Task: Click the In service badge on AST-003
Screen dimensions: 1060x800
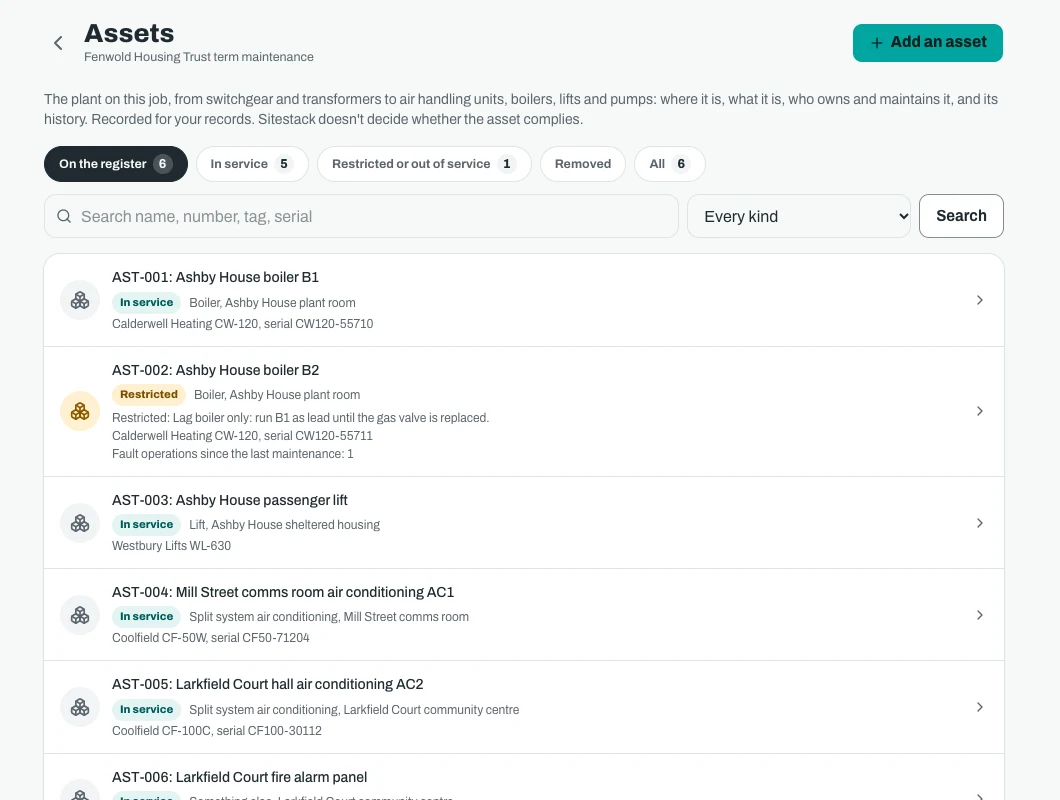Action: (x=146, y=524)
